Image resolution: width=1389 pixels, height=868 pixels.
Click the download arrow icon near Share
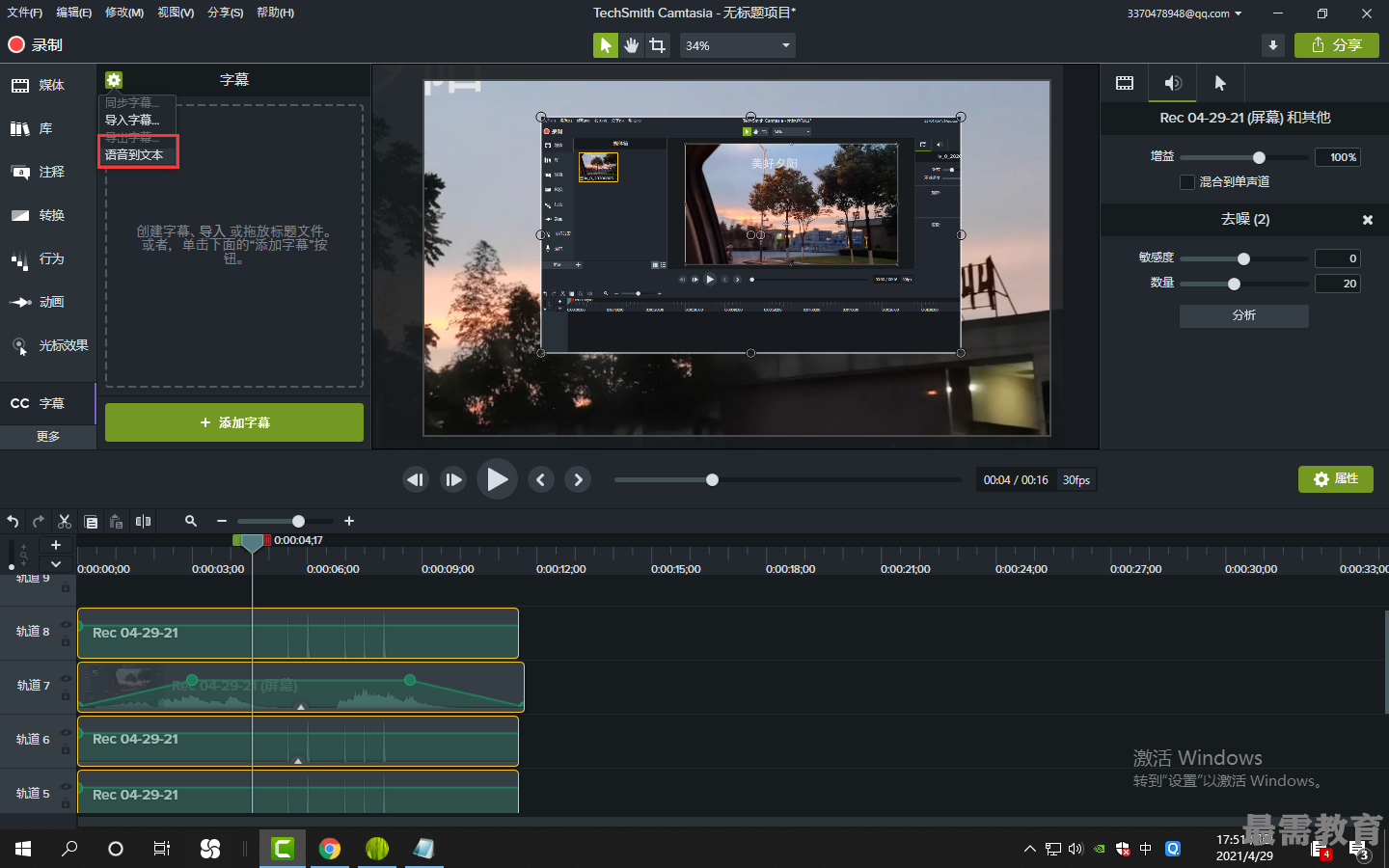click(x=1273, y=45)
